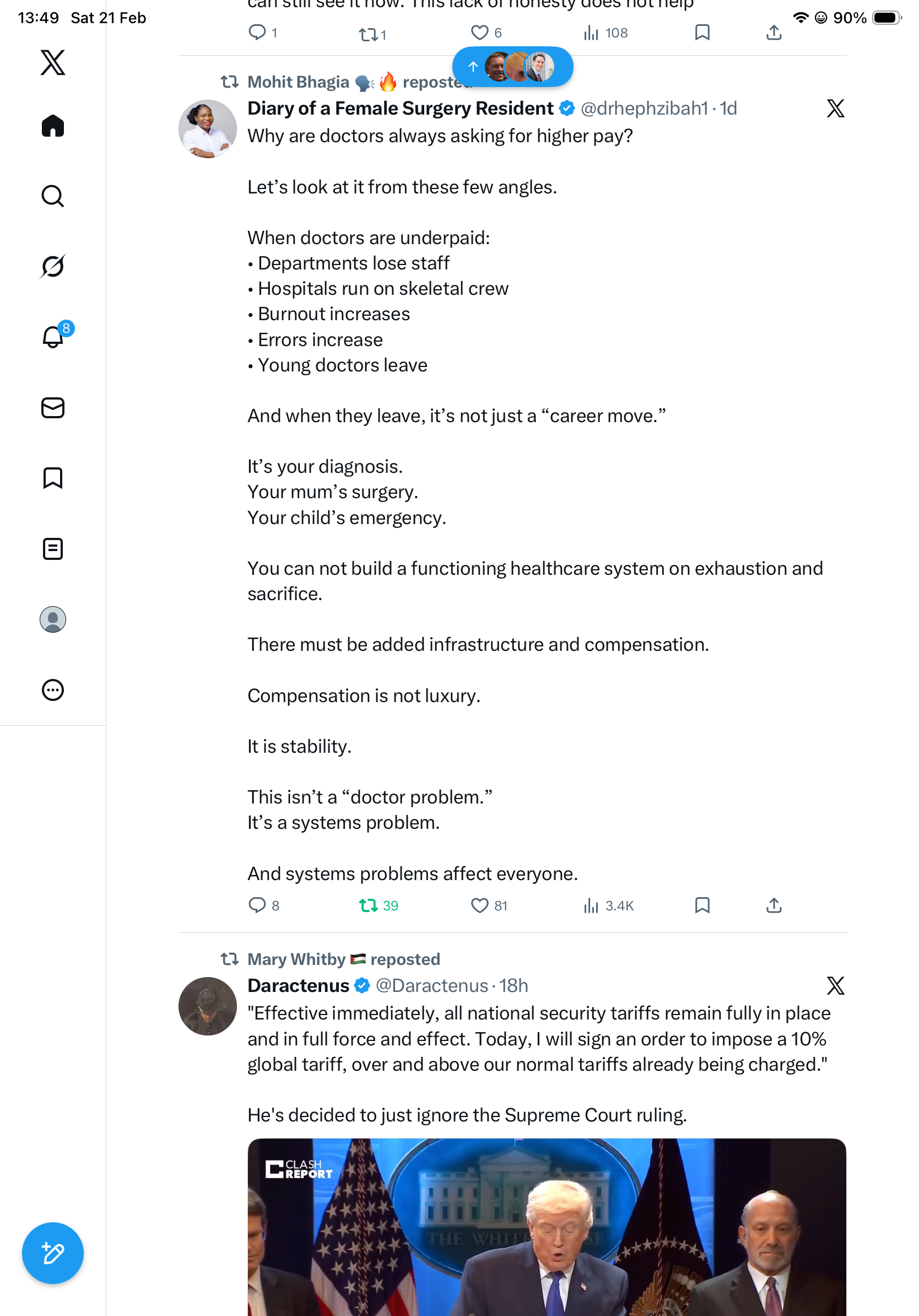Open notifications bell with 8 badge
The image size is (919, 1316).
tap(53, 337)
